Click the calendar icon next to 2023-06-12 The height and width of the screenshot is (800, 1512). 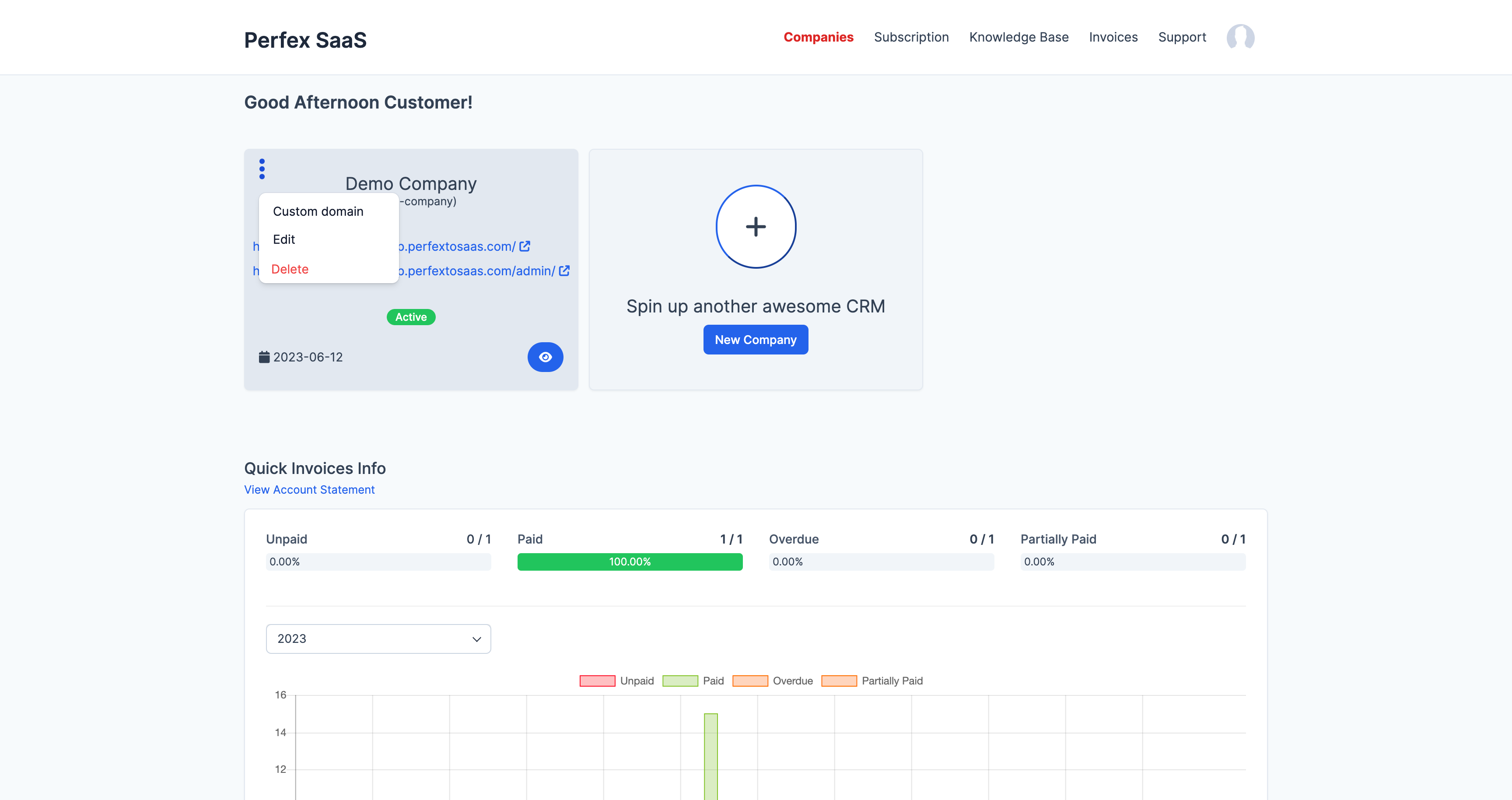[x=264, y=356]
